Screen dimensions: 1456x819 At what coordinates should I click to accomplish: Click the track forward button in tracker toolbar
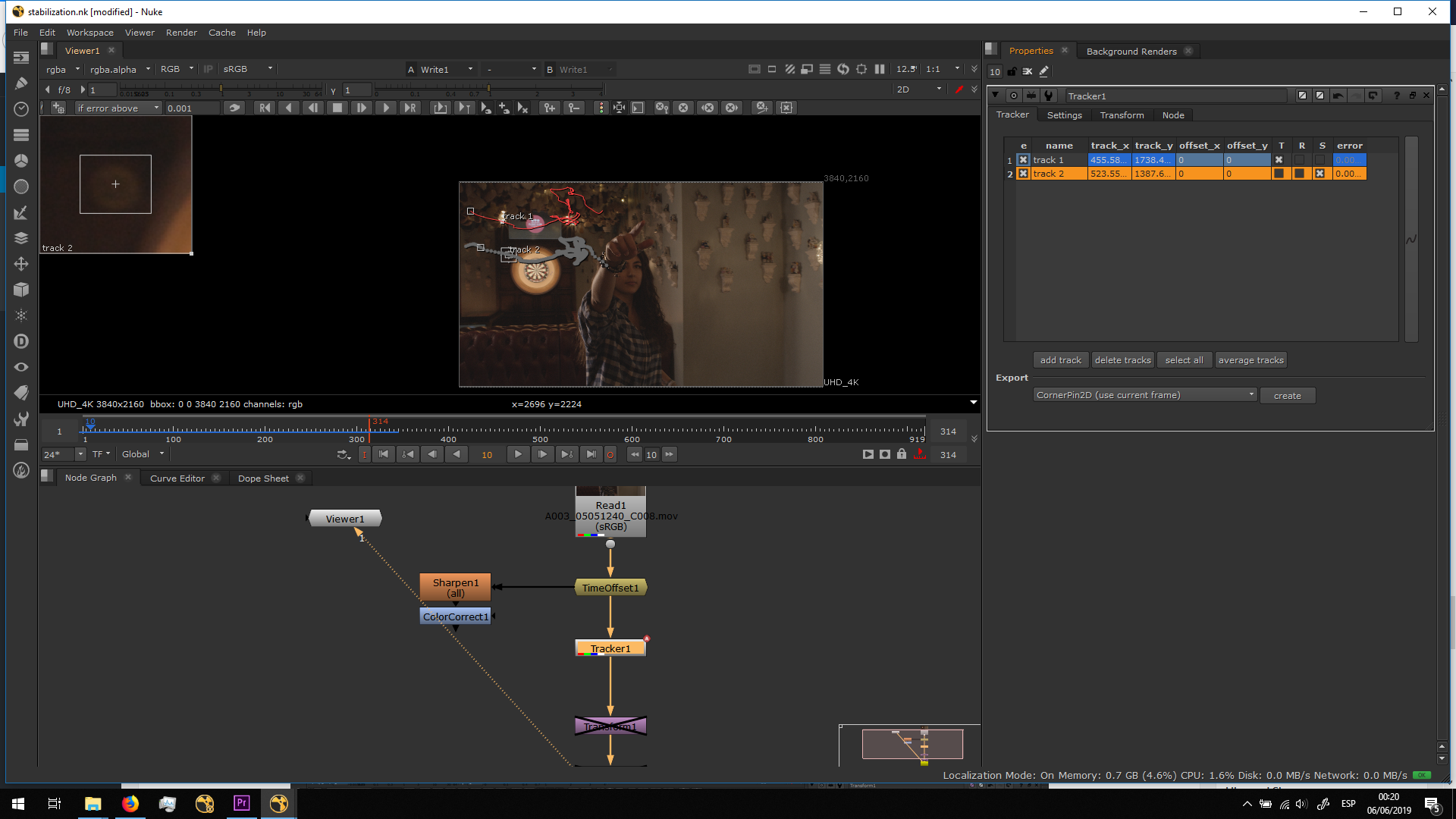(386, 108)
